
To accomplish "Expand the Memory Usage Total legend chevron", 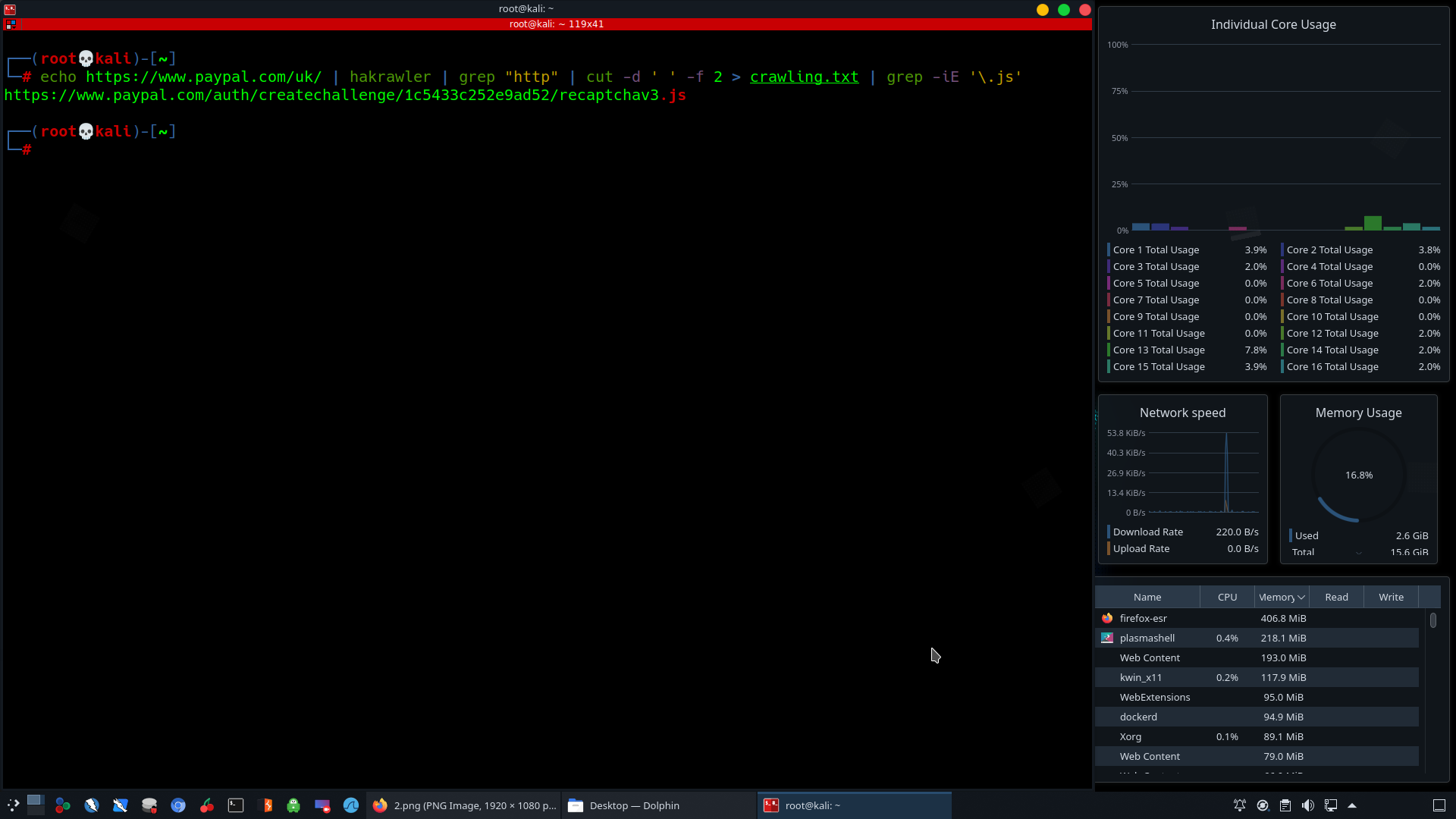I will coord(1358,553).
